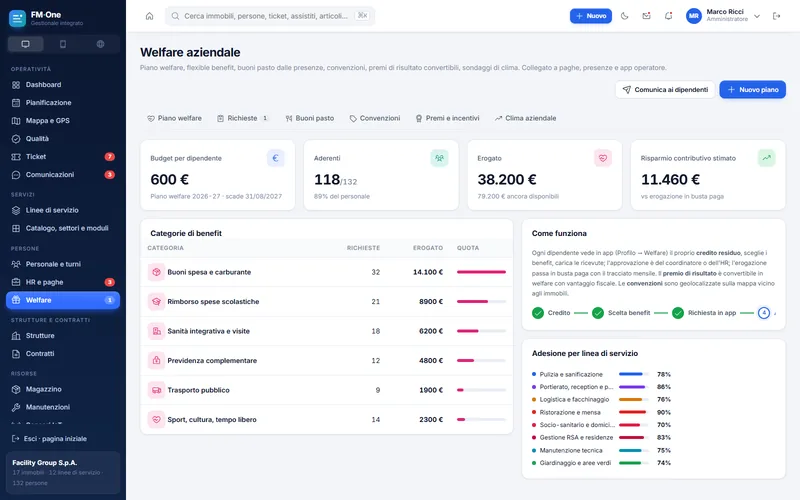Click quota bar for Buoni spesa e carburante
Screen dimensions: 800x500
pyautogui.click(x=481, y=272)
